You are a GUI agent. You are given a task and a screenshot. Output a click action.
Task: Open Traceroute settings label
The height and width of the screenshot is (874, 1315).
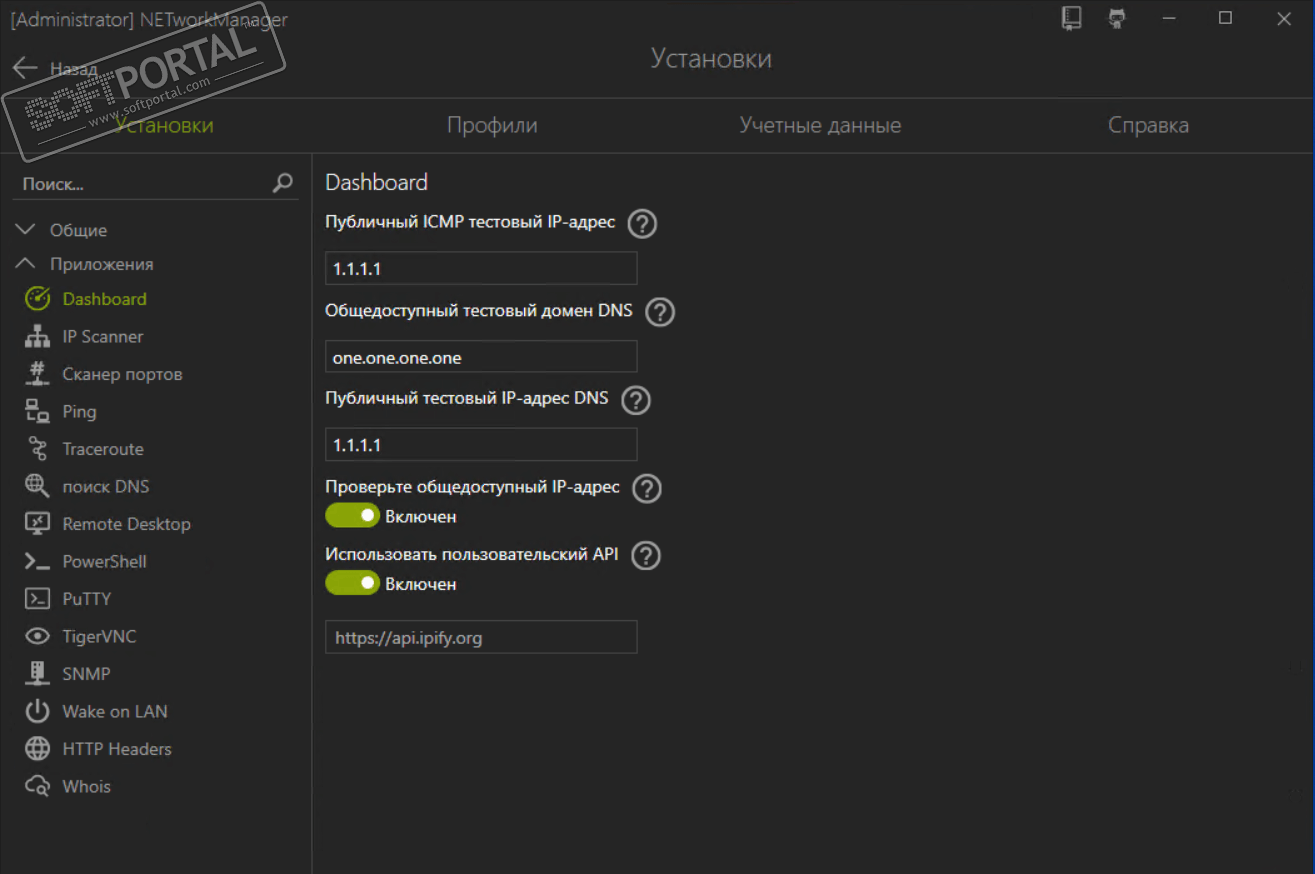(103, 449)
